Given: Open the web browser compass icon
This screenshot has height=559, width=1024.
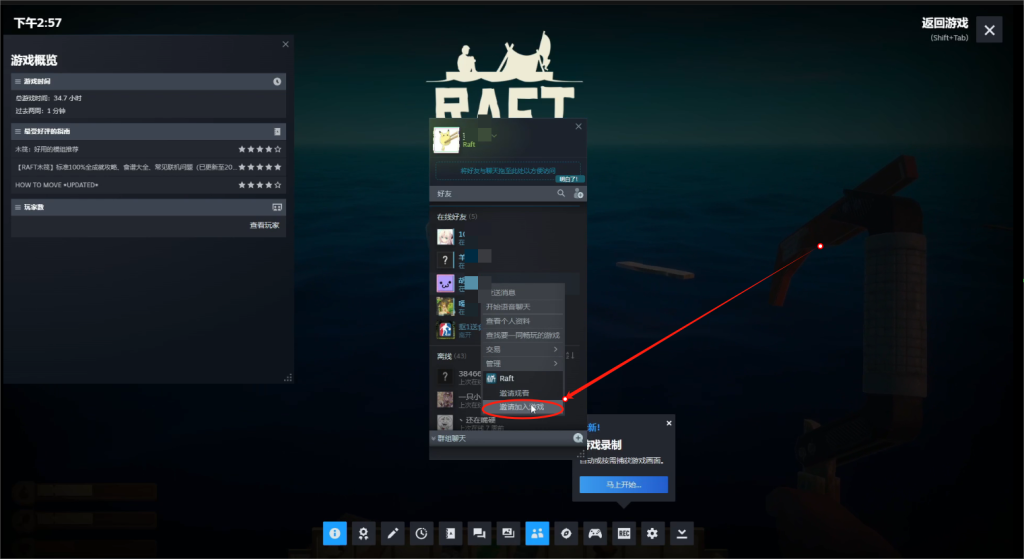Looking at the screenshot, I should (566, 534).
